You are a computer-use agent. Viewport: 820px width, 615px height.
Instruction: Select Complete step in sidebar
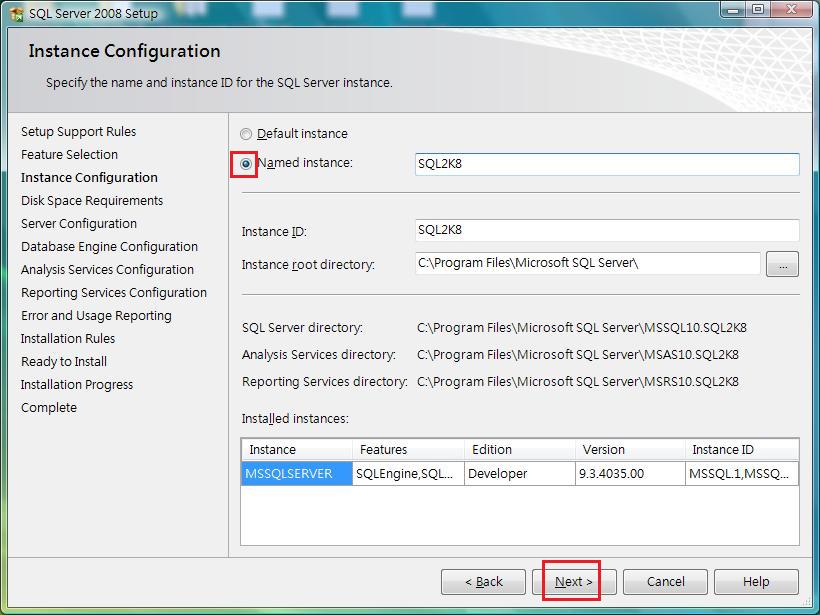click(x=49, y=408)
